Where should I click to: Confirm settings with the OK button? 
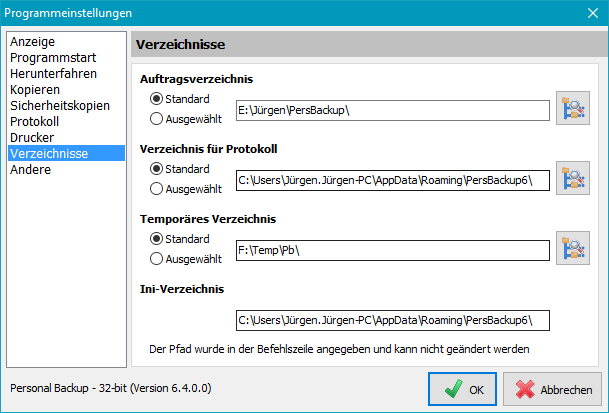462,389
